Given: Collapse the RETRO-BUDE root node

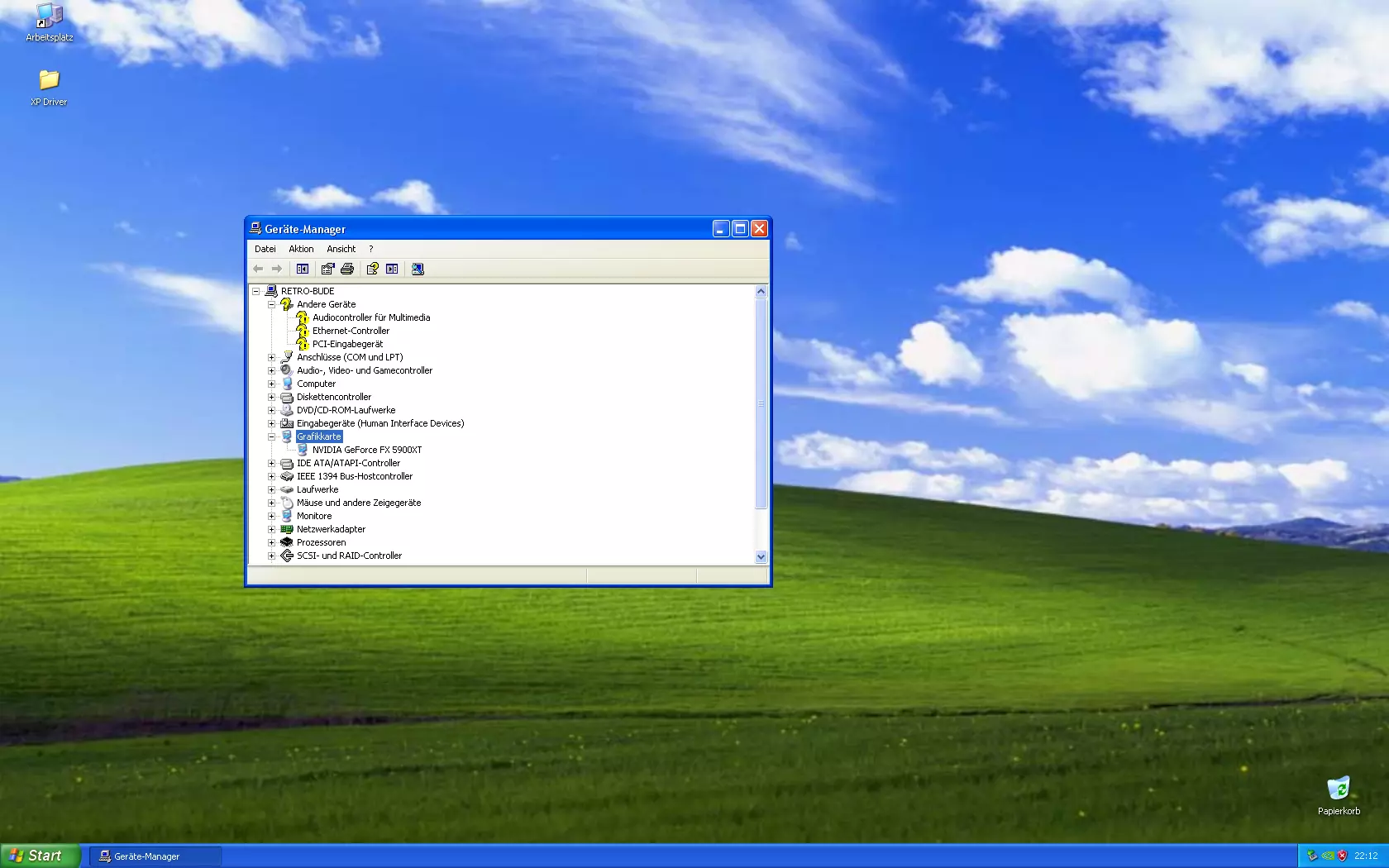Looking at the screenshot, I should coord(255,291).
